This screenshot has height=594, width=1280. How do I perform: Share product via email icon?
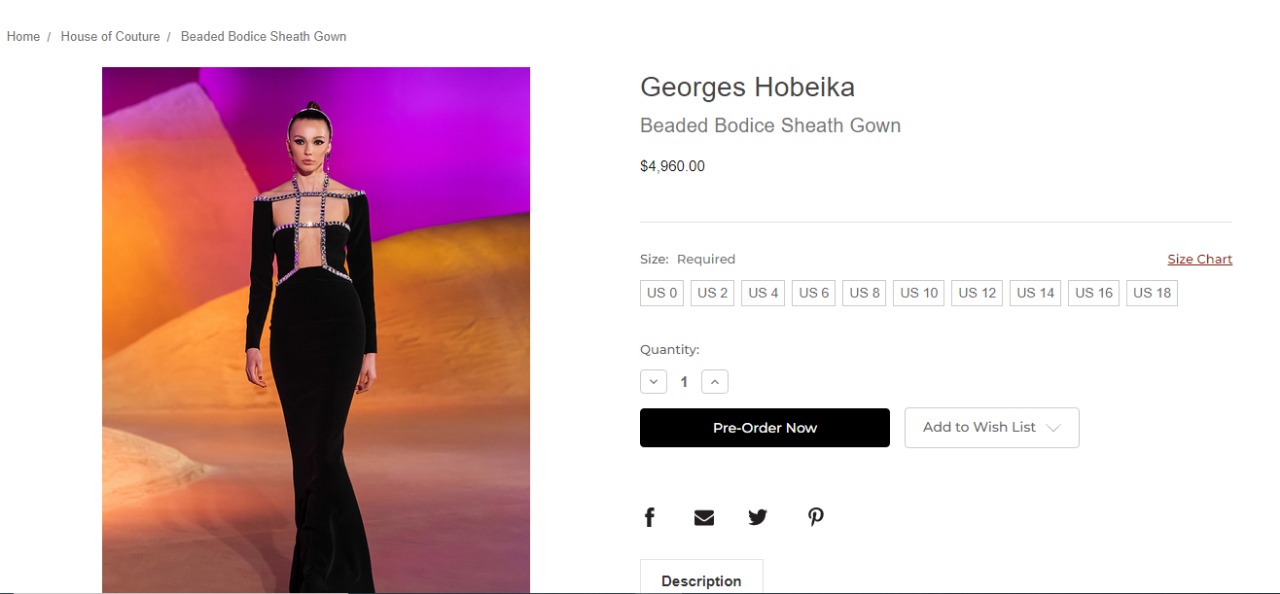click(x=704, y=517)
